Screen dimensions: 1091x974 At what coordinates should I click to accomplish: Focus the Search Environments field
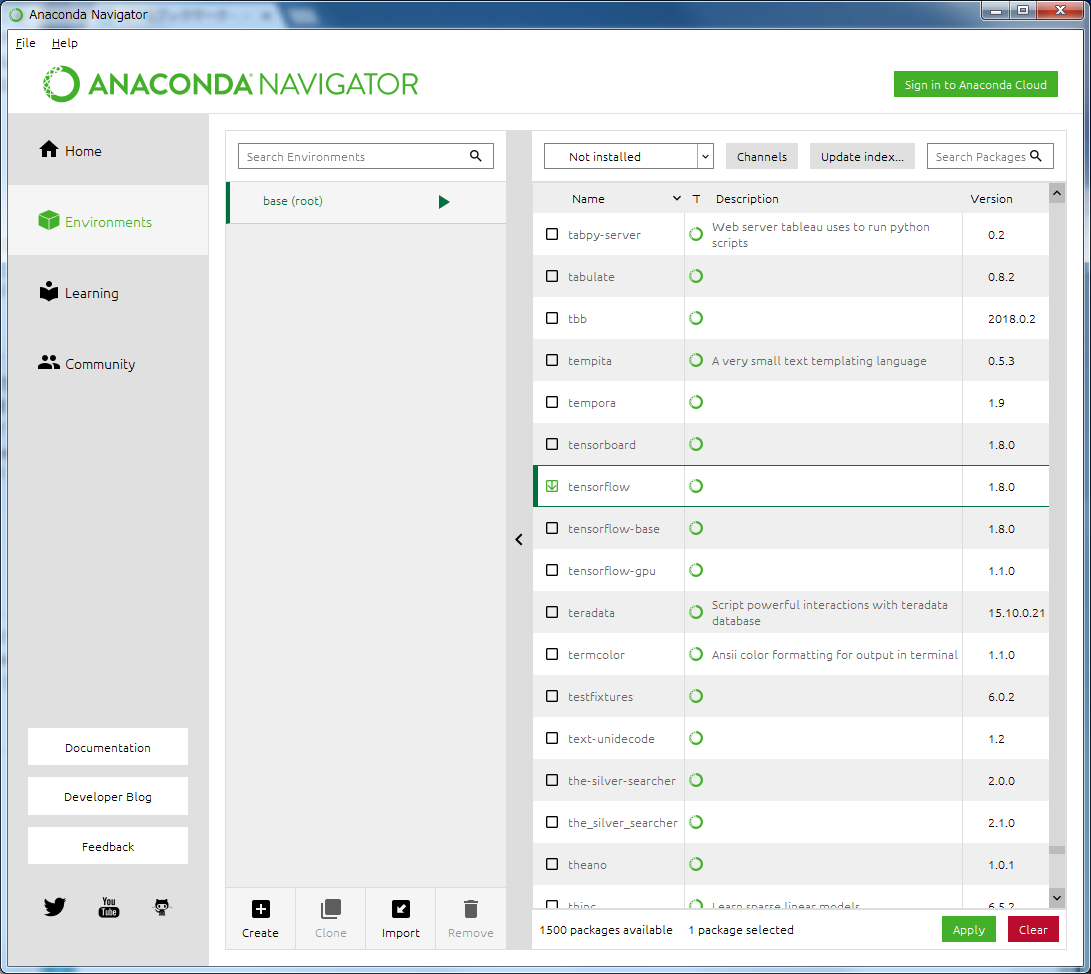pos(365,156)
